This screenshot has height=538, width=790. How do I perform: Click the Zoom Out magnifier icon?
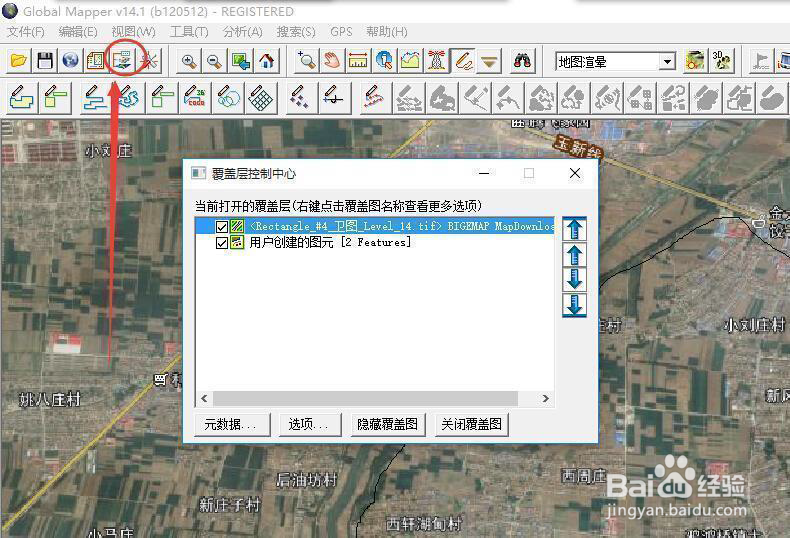(215, 61)
